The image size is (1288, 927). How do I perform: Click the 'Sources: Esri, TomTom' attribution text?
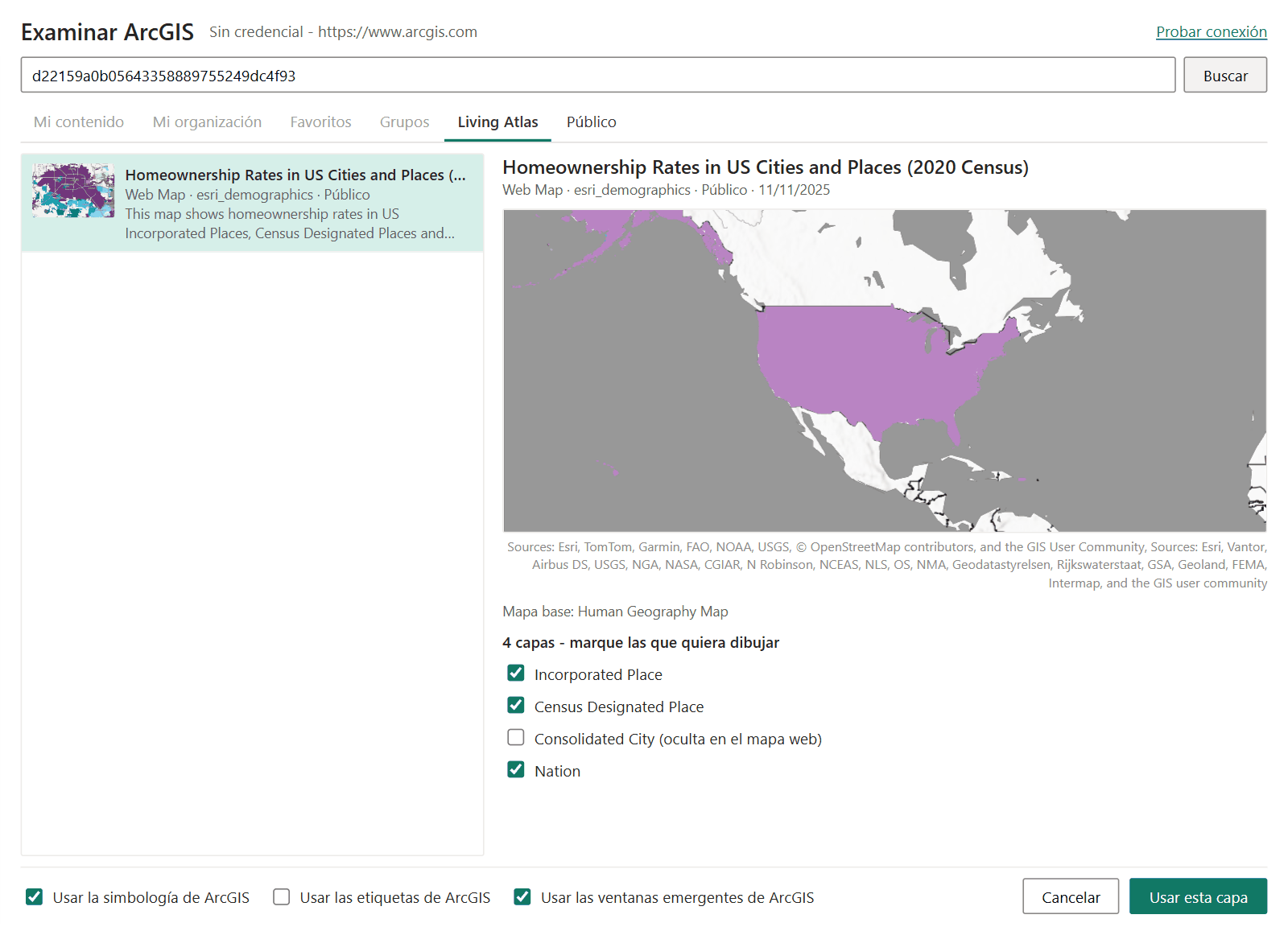click(887, 565)
